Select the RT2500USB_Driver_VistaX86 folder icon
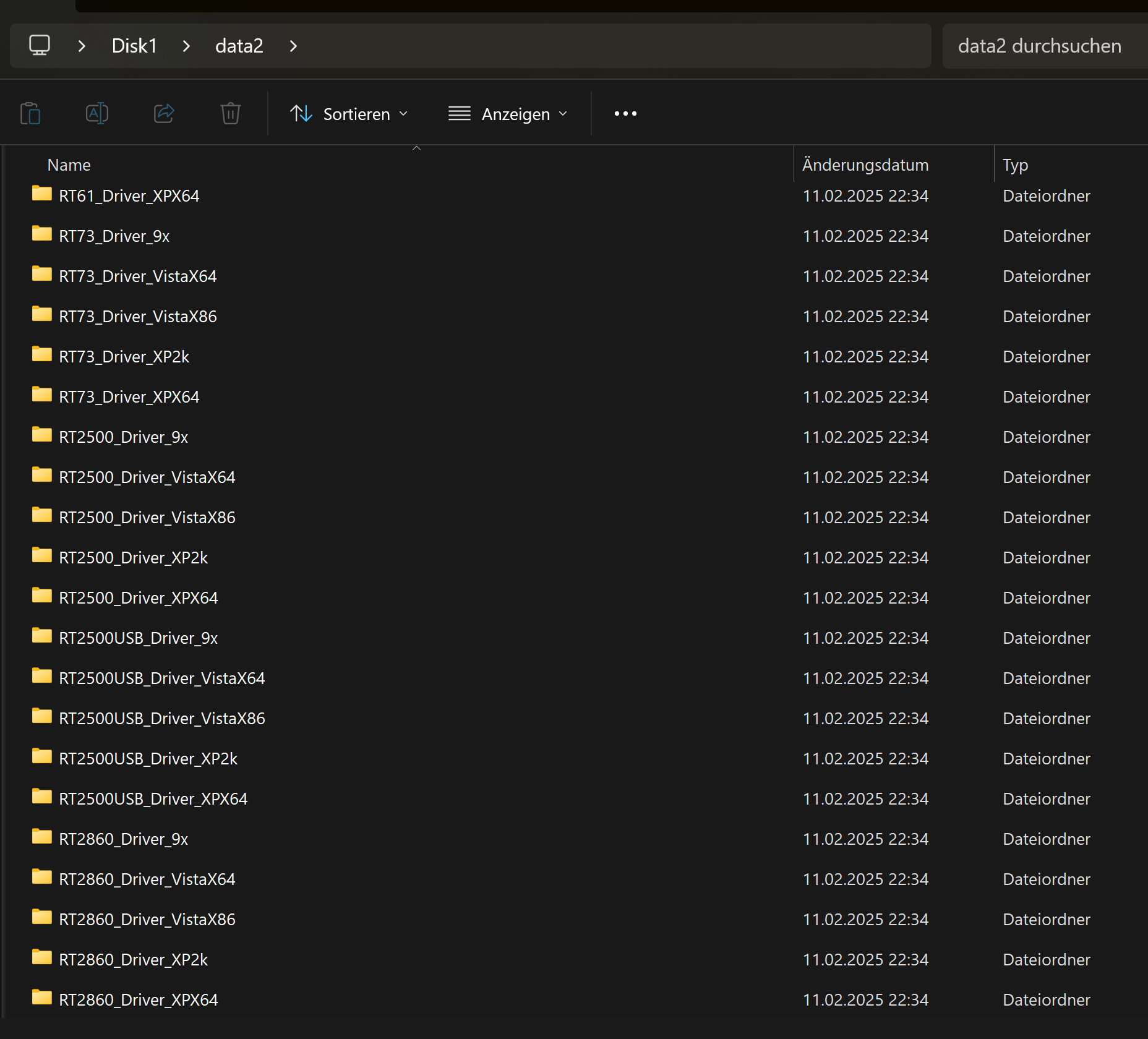The width and height of the screenshot is (1148, 1039). [x=42, y=716]
